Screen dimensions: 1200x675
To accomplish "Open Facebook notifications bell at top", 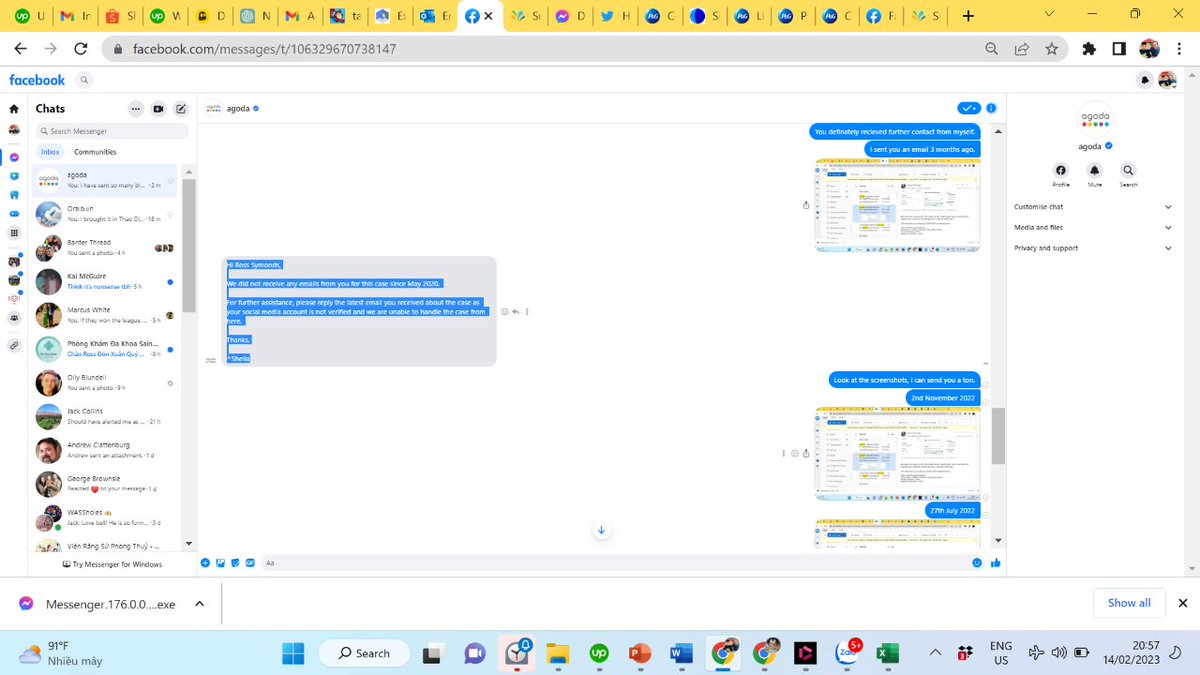I will 1145,80.
